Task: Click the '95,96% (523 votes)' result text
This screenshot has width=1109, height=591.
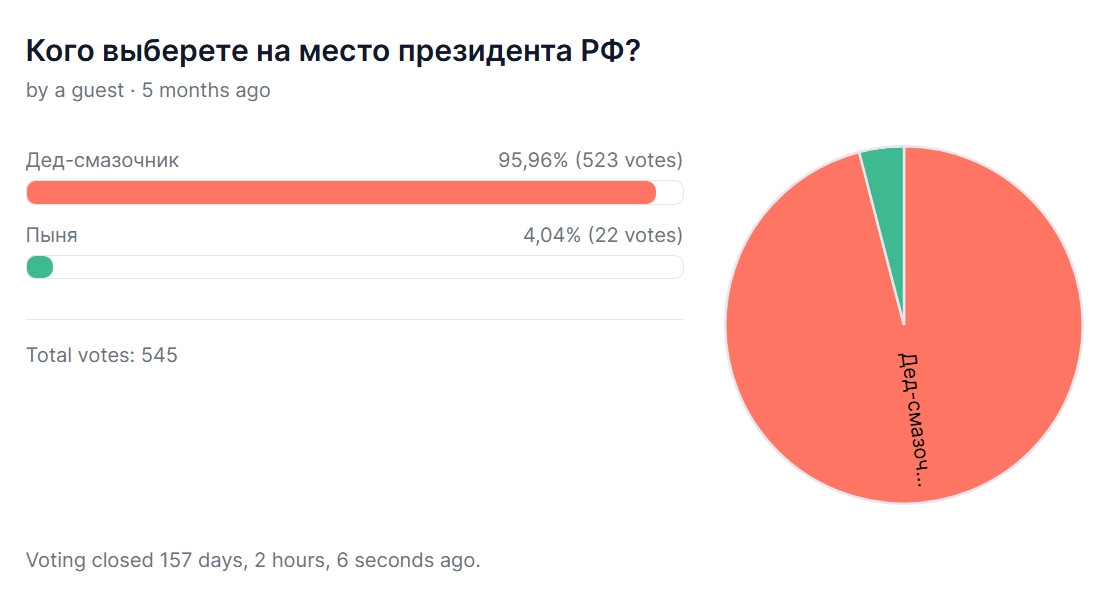Action: [590, 160]
